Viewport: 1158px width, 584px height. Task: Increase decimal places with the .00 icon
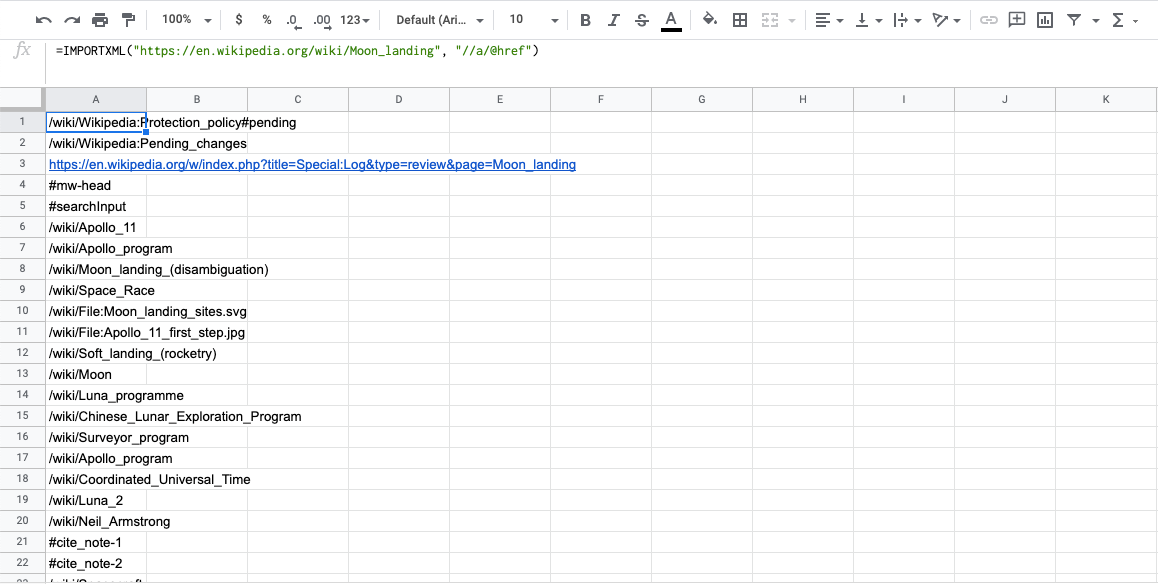tap(322, 21)
